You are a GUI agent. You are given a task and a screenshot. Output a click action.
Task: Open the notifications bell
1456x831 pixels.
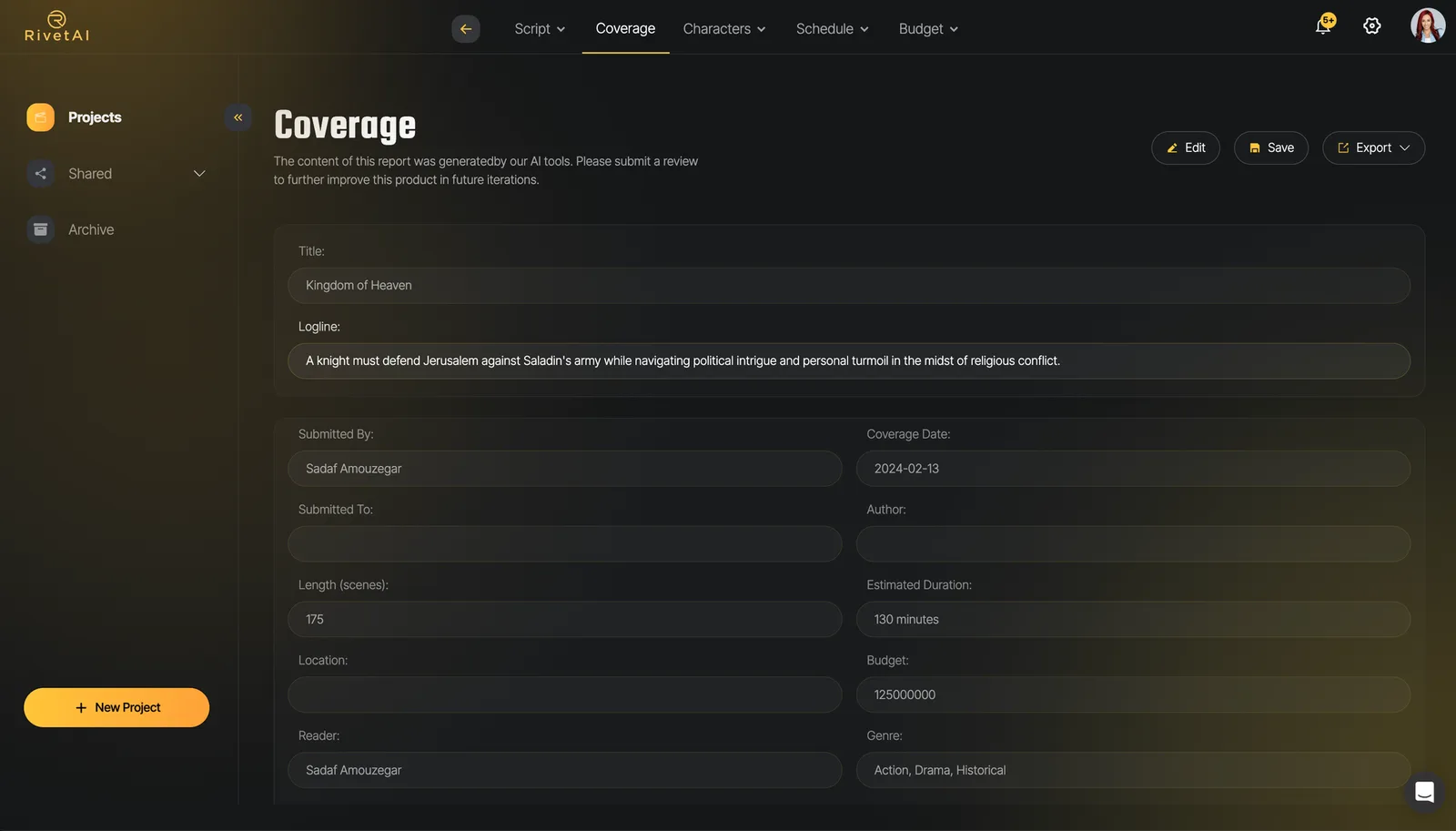pyautogui.click(x=1324, y=25)
